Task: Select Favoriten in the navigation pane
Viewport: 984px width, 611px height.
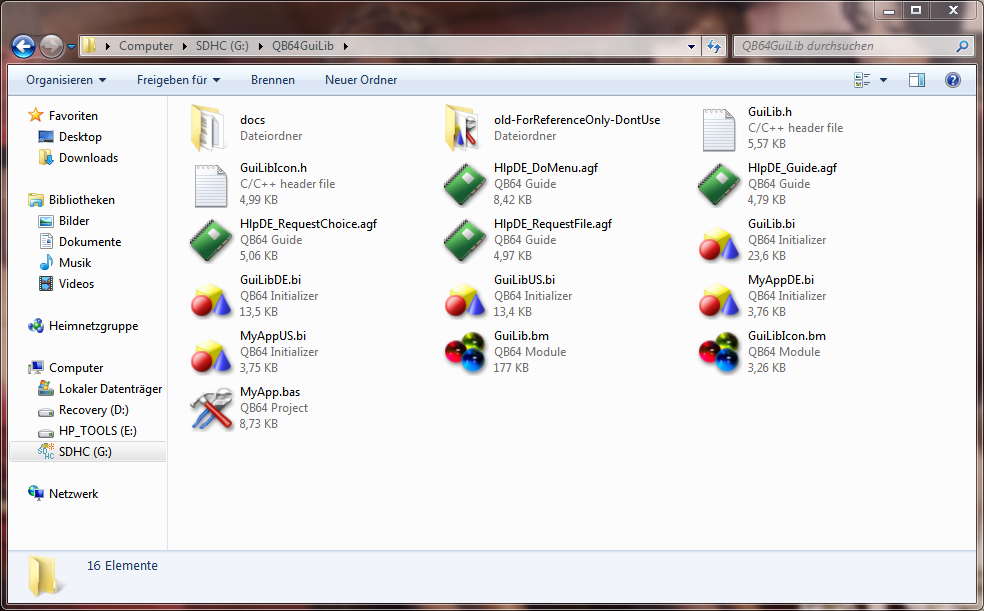Action: coord(73,116)
